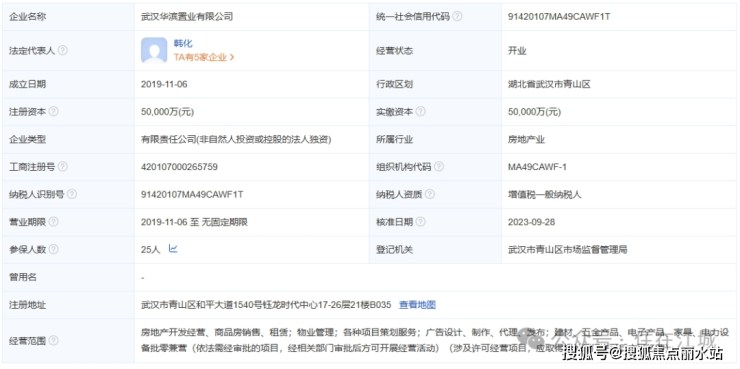Click help icon next to 核准日期
The width and height of the screenshot is (740, 369).
pos(420,222)
